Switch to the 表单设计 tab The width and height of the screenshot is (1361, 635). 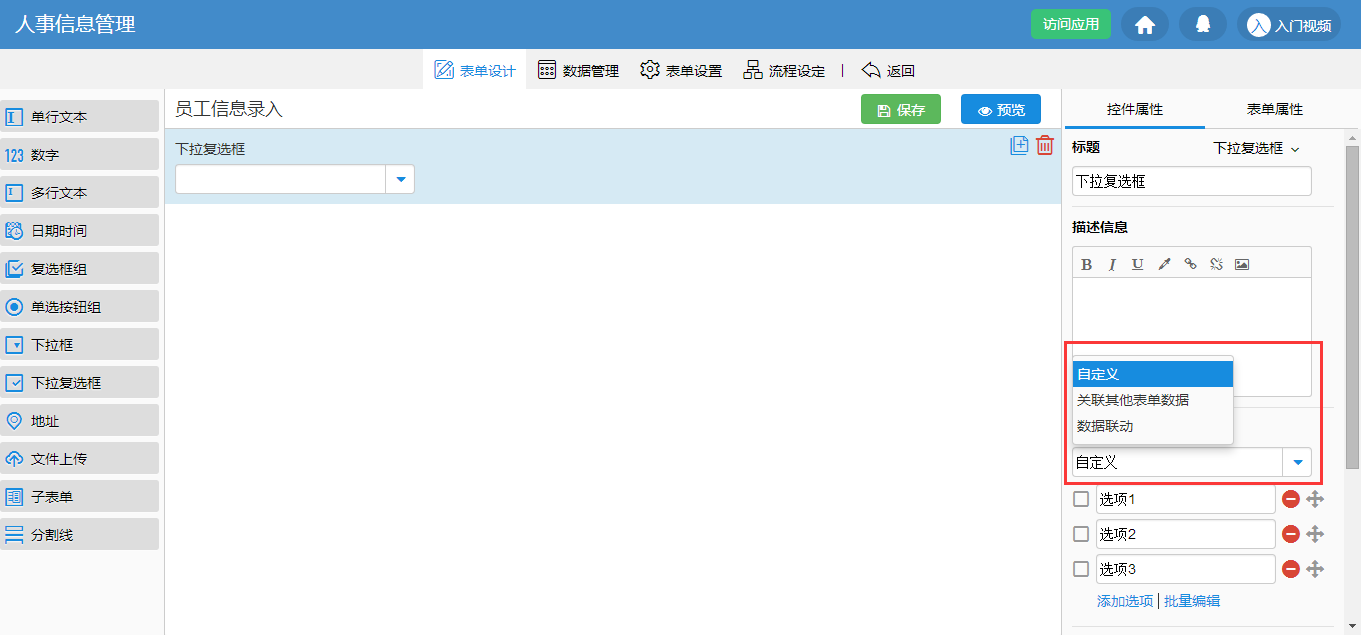(475, 70)
